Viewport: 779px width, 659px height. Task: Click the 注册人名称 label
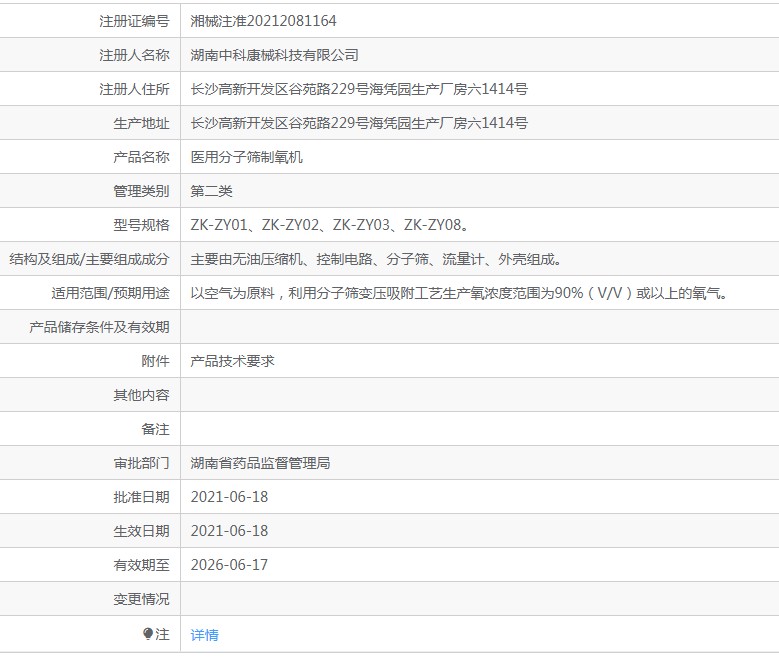pyautogui.click(x=134, y=55)
